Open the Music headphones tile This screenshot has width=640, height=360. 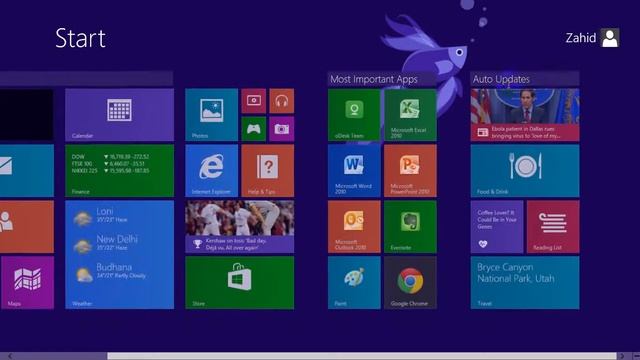[282, 101]
